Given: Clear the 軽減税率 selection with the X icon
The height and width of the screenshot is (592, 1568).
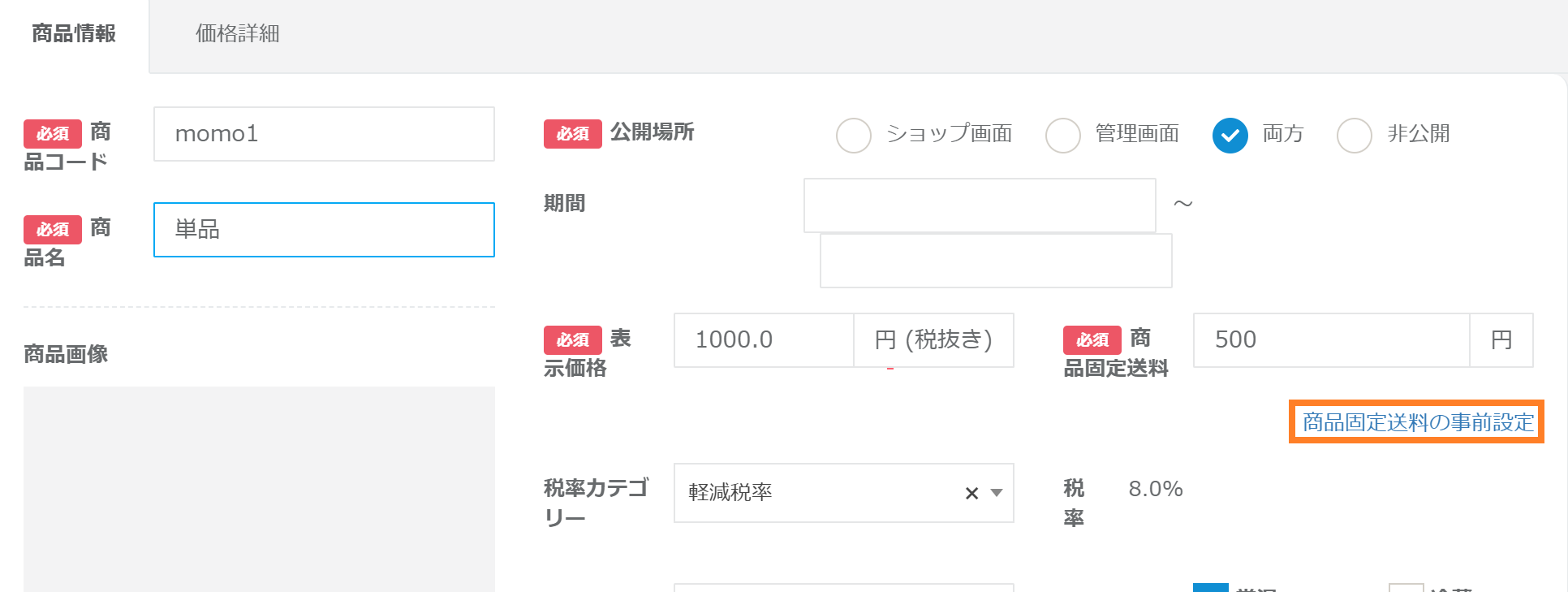Looking at the screenshot, I should 971,493.
